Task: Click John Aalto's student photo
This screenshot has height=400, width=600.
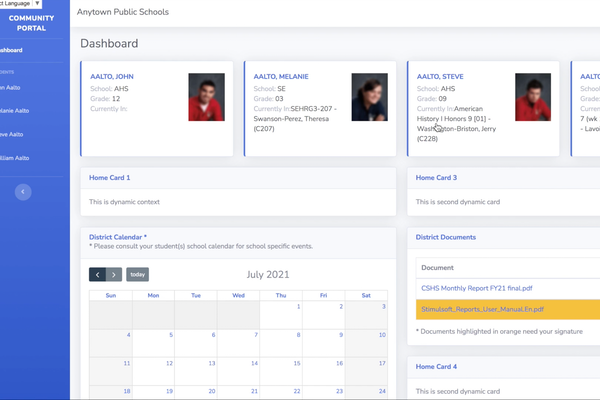Action: pos(206,98)
